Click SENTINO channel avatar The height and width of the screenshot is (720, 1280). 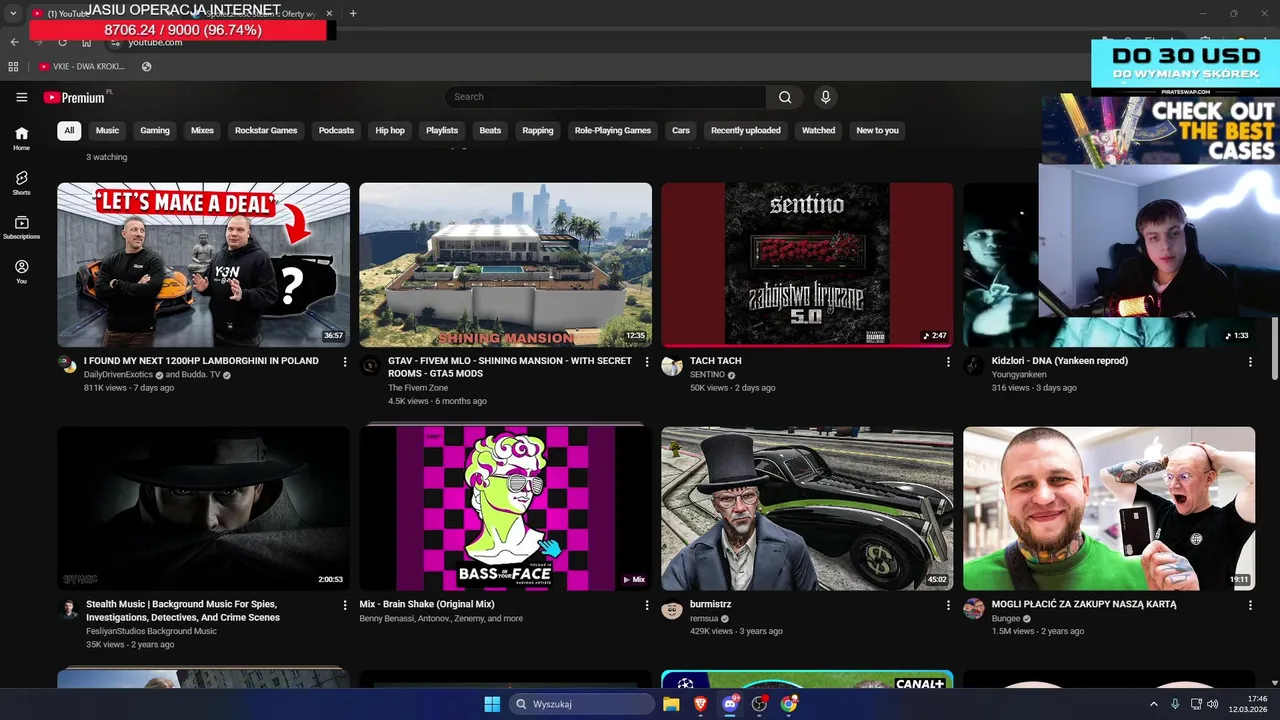pyautogui.click(x=672, y=365)
